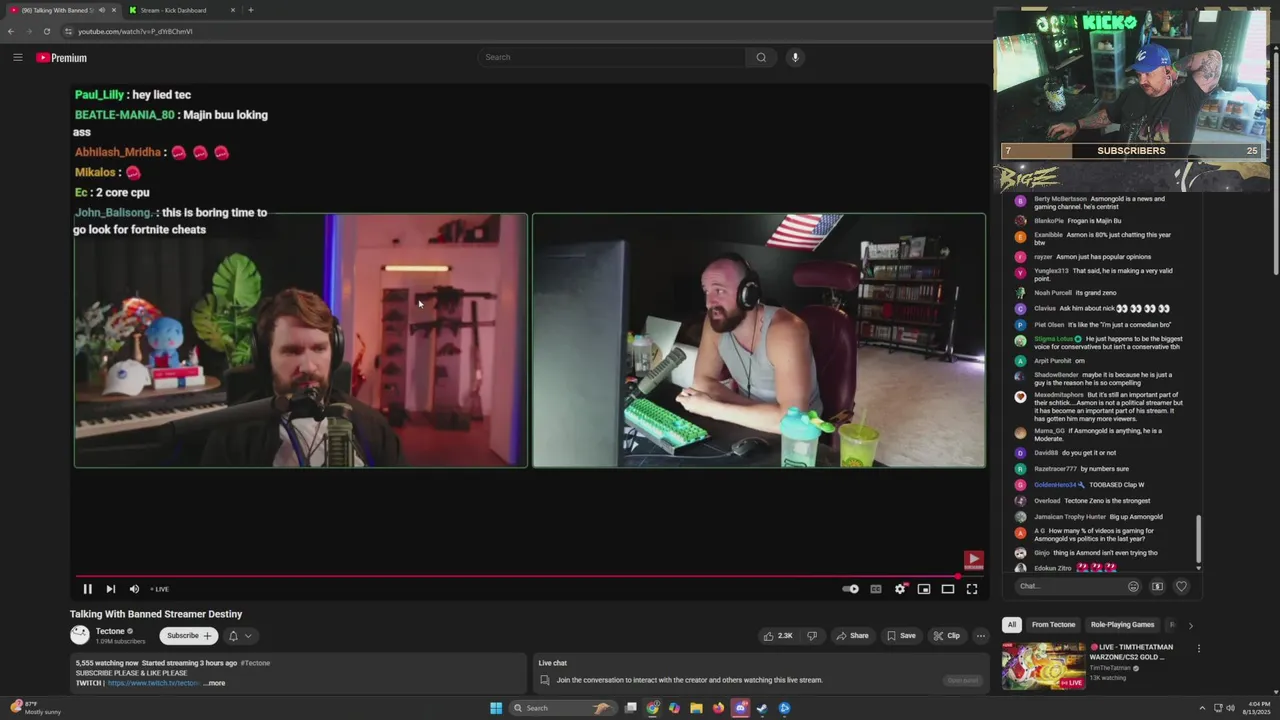Open the Windows Start menu
This screenshot has height=720, width=1280.
(496, 708)
